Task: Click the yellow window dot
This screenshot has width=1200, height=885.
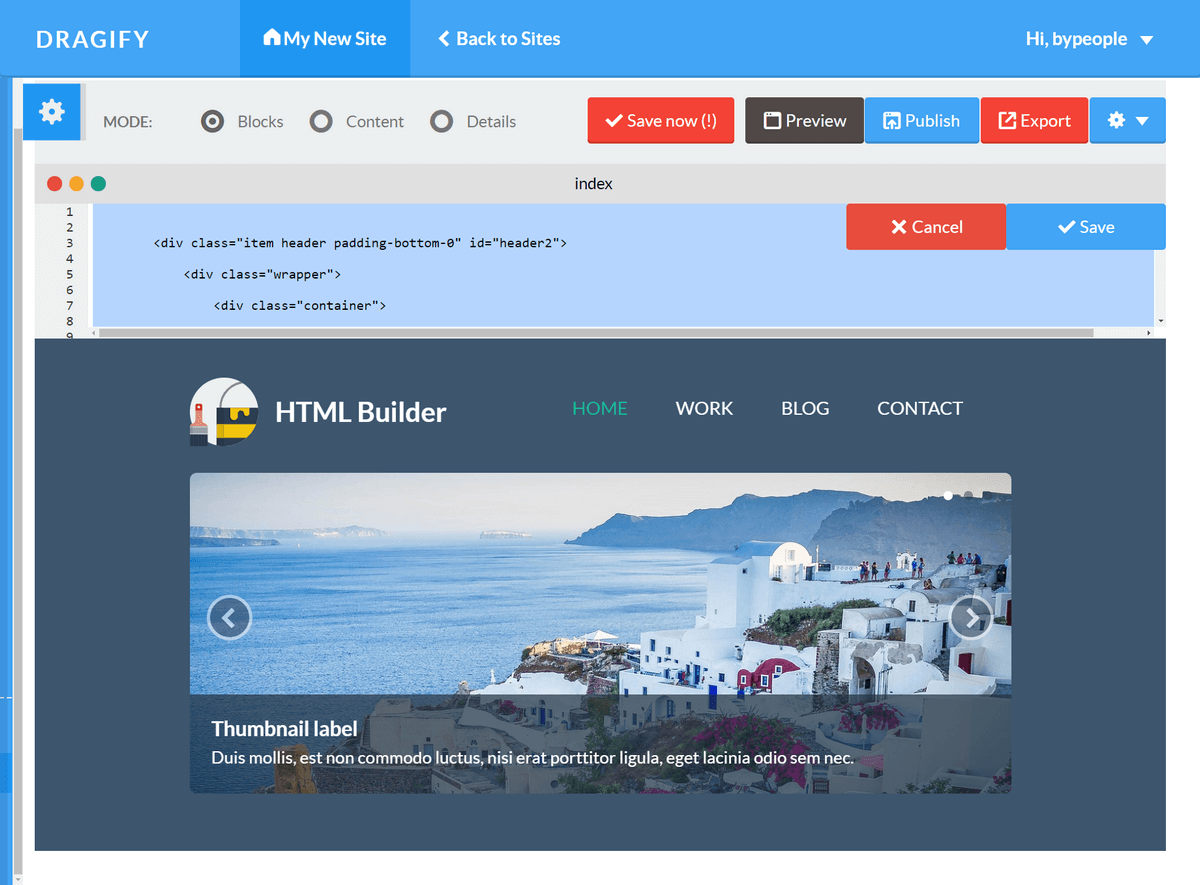Action: (76, 184)
